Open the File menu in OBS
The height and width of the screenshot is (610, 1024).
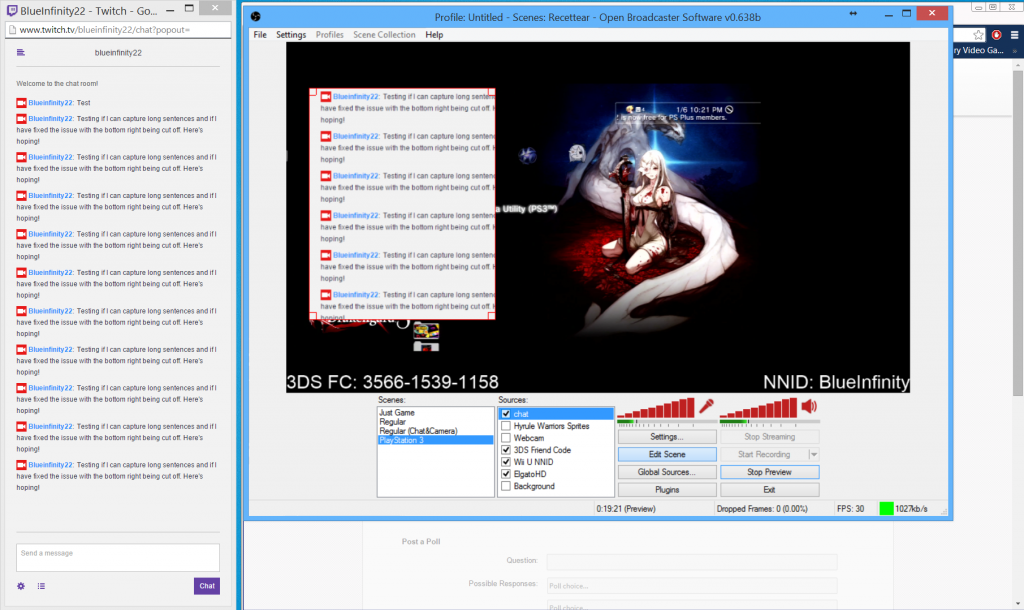click(x=260, y=35)
